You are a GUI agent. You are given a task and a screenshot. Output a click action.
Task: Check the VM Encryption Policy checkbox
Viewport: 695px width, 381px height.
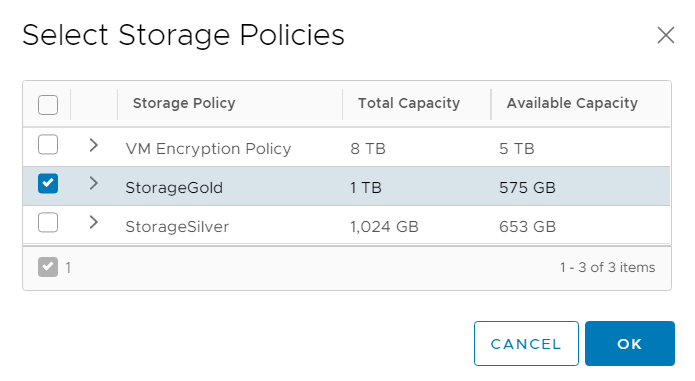click(48, 144)
